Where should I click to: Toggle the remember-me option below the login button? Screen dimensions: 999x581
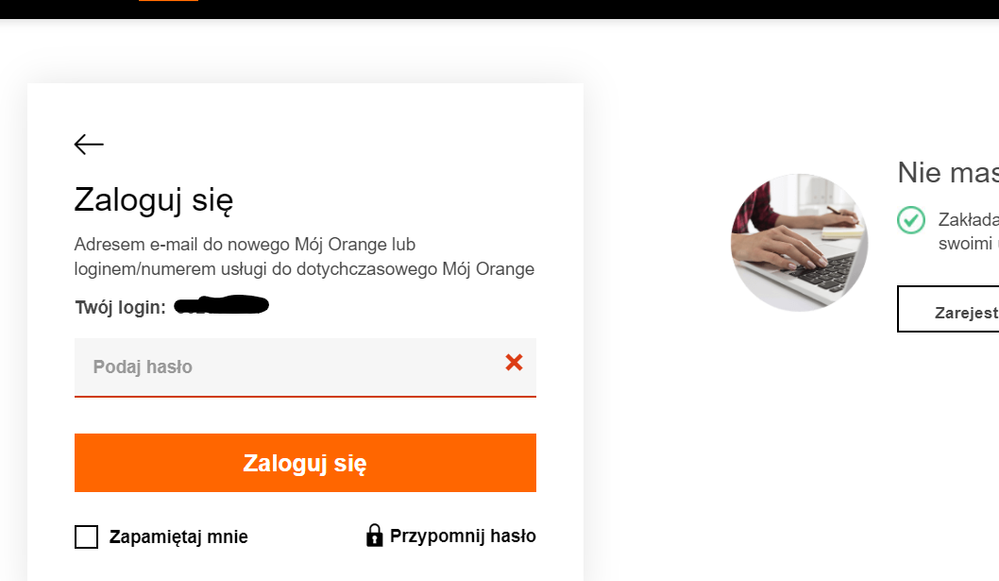84,536
